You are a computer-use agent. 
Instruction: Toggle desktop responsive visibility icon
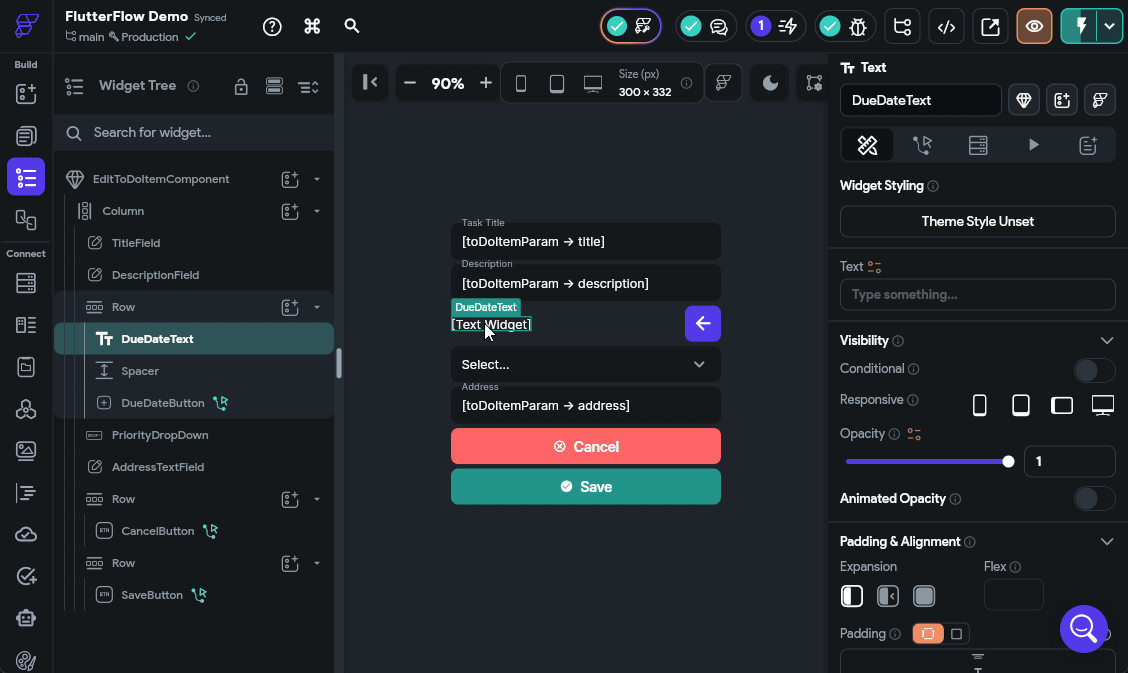pyautogui.click(x=1102, y=405)
